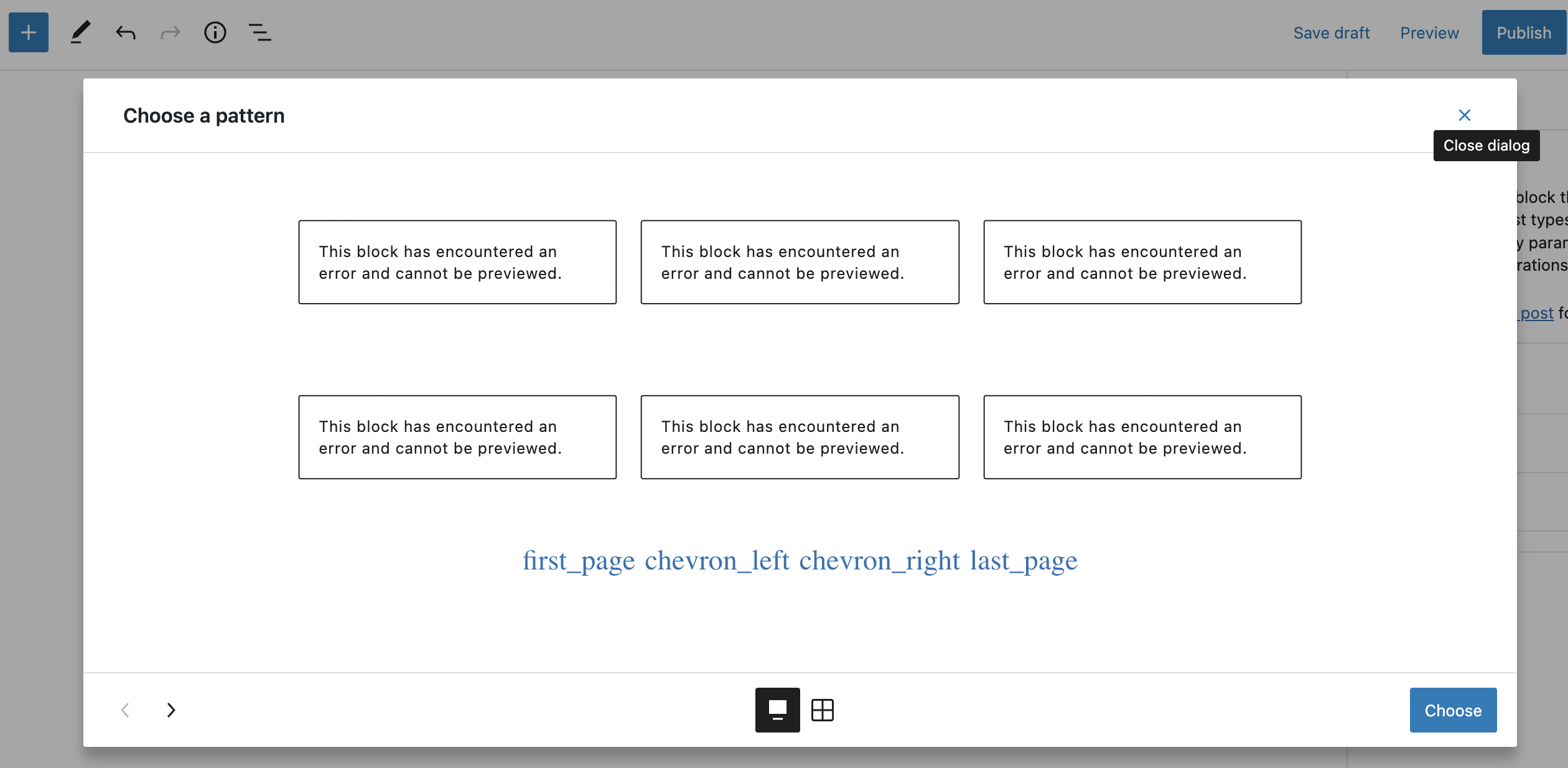The image size is (1568, 768).
Task: Open the post details panel
Action: [x=215, y=32]
